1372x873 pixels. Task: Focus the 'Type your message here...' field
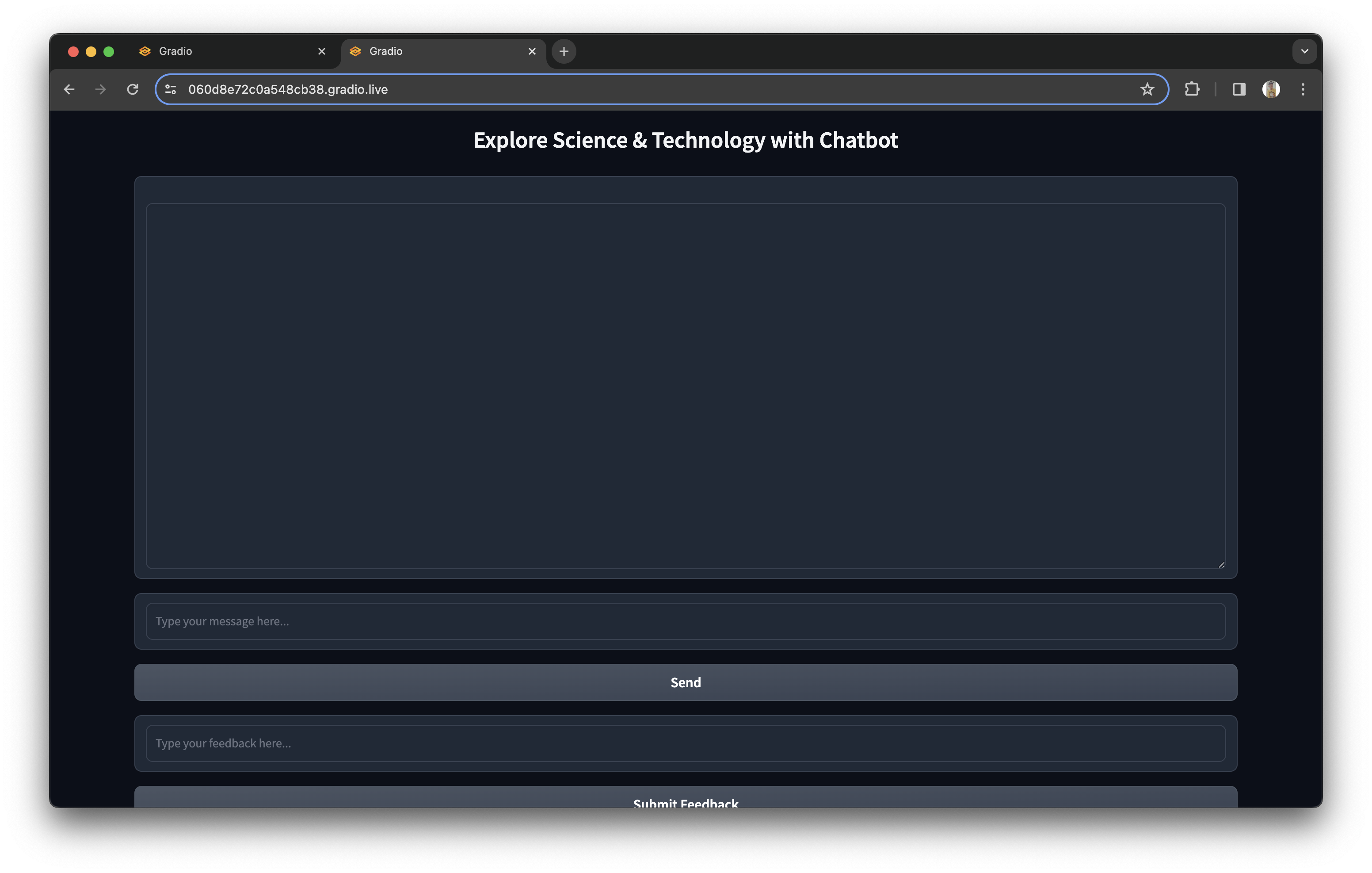pyautogui.click(x=686, y=621)
